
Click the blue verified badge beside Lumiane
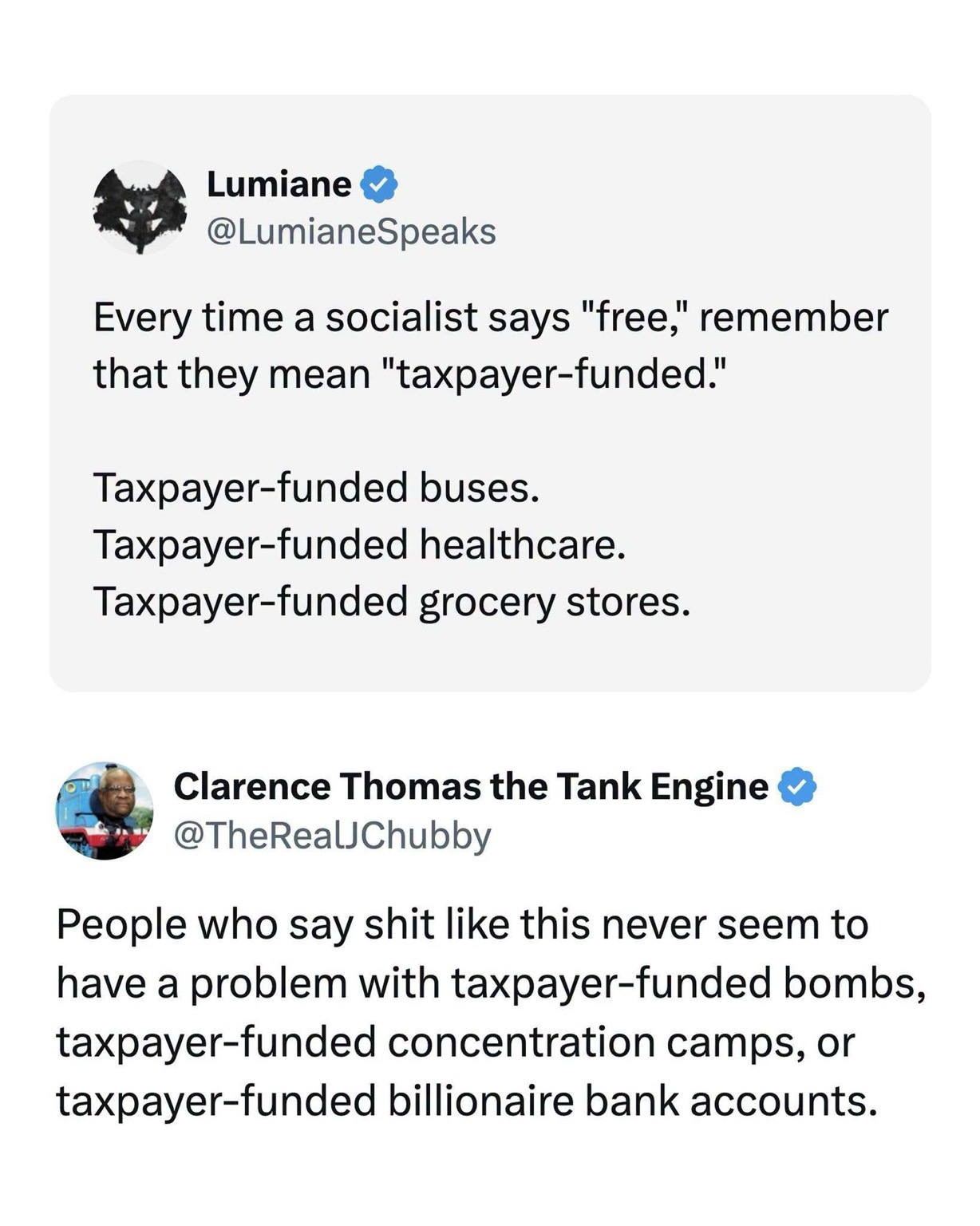pos(380,184)
